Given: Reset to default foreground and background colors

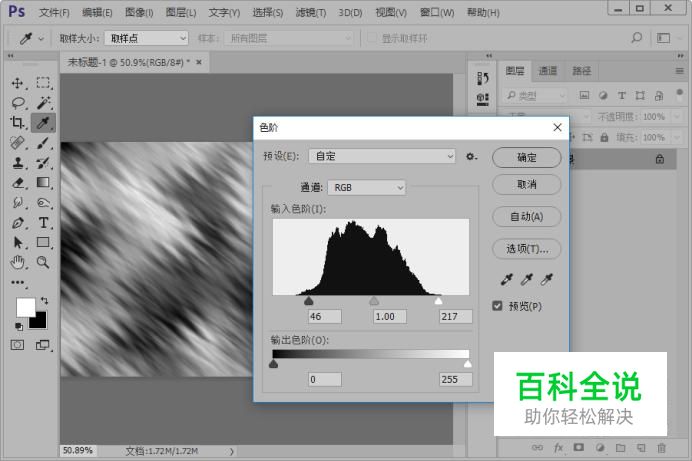Looking at the screenshot, I should (x=19, y=326).
